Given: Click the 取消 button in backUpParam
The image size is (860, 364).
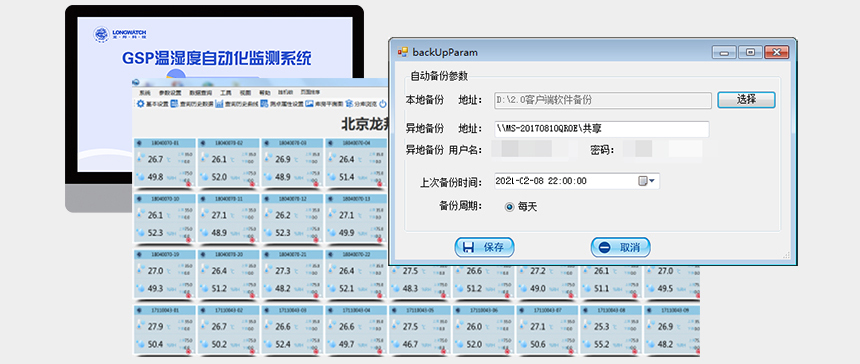Looking at the screenshot, I should 620,247.
